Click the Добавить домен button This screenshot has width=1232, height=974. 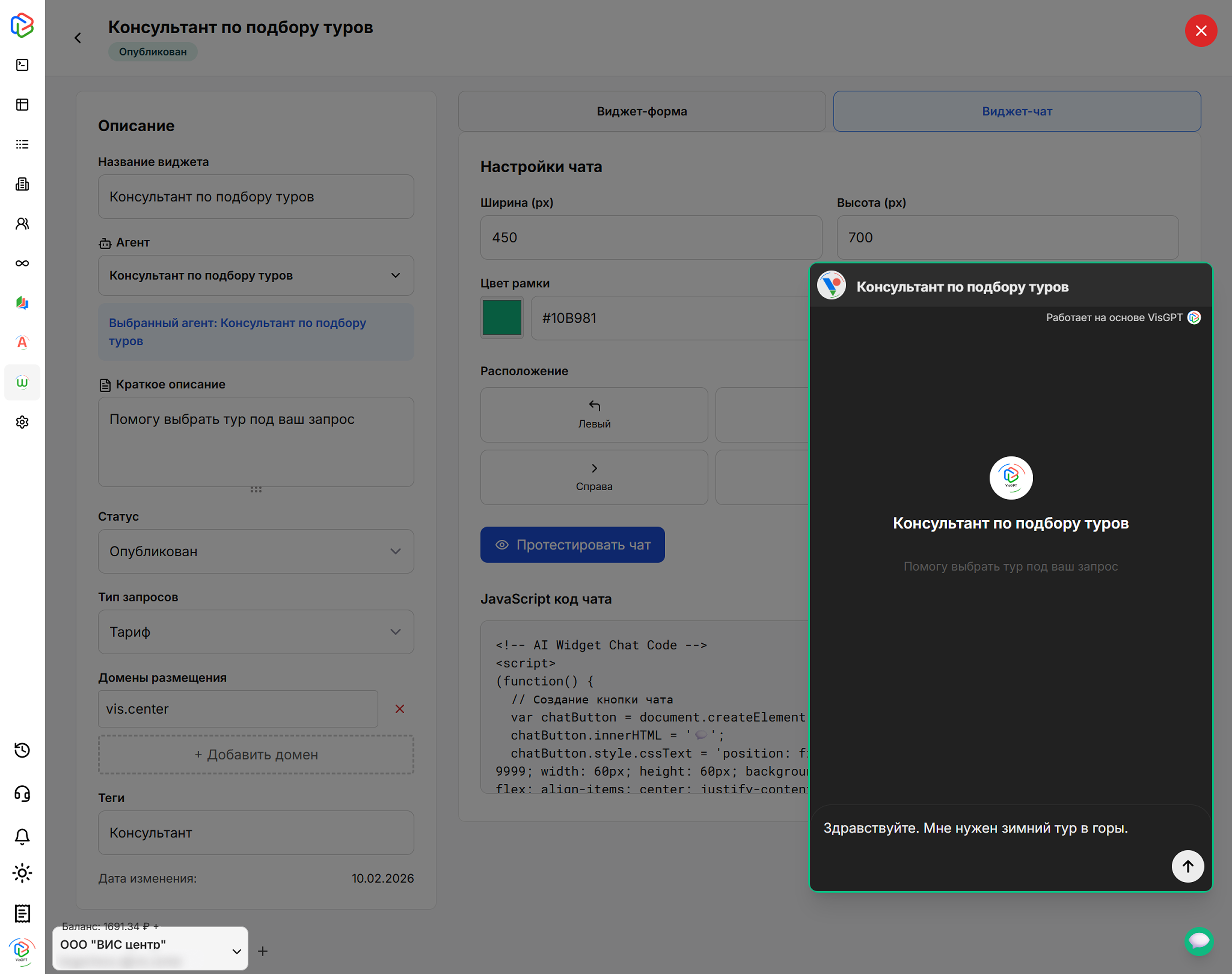[256, 755]
